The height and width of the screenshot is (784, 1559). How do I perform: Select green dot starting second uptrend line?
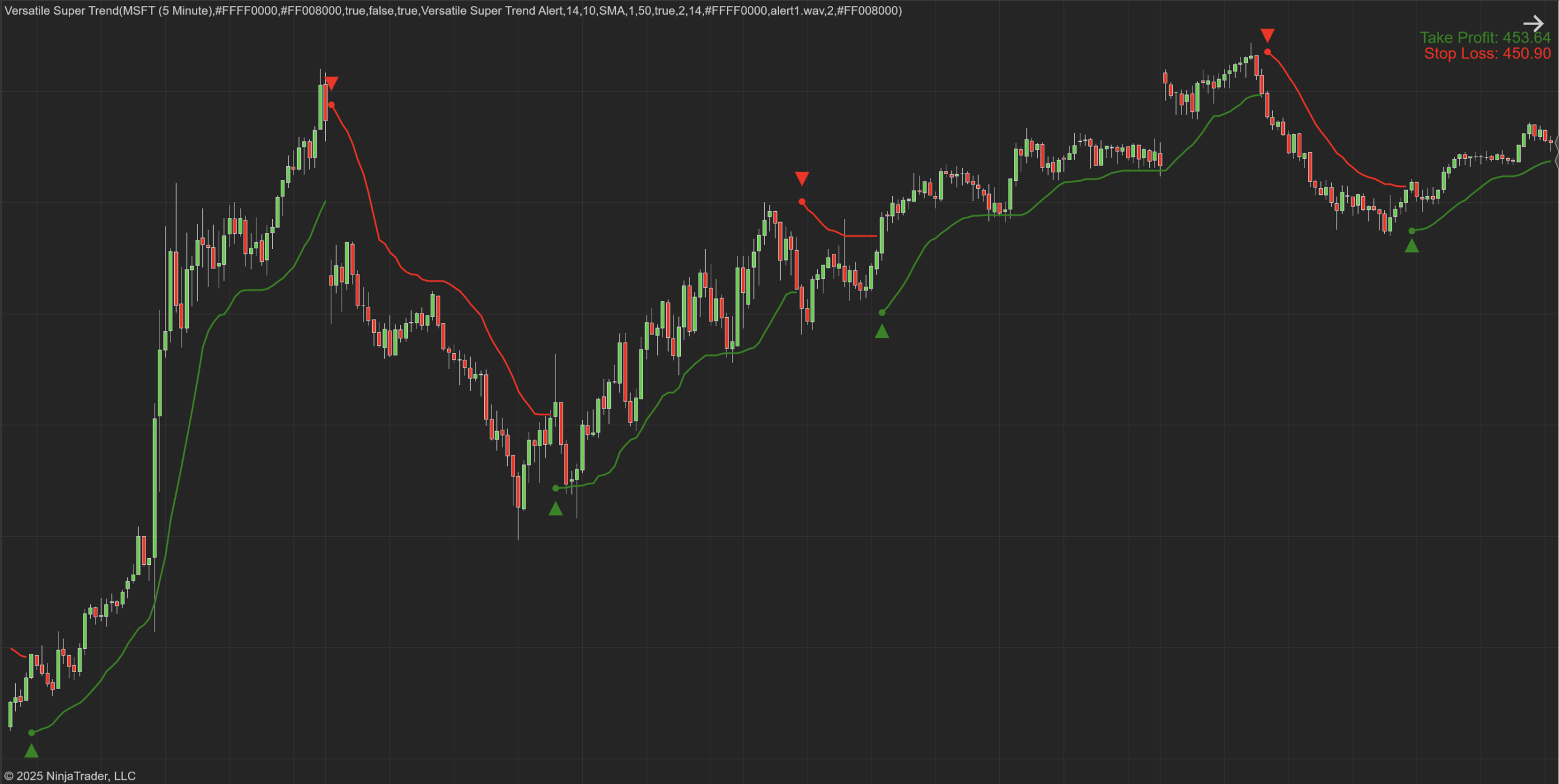tap(555, 488)
